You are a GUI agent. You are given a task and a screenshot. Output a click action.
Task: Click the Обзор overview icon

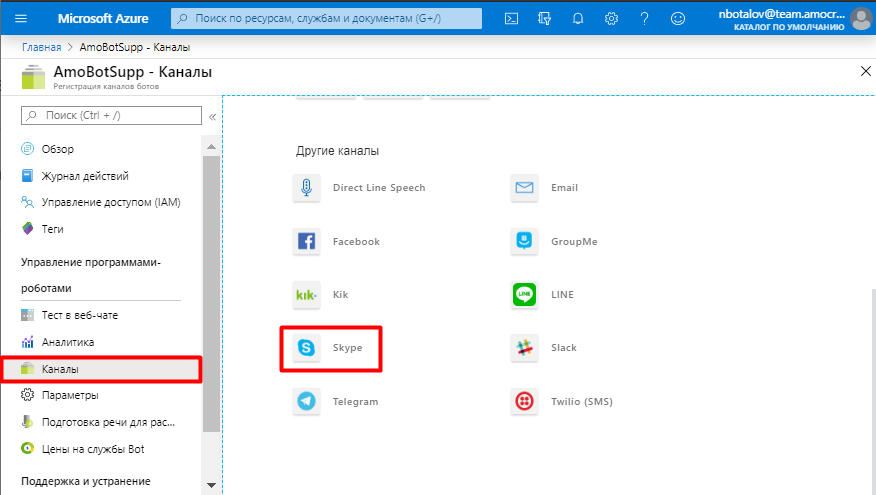point(27,149)
